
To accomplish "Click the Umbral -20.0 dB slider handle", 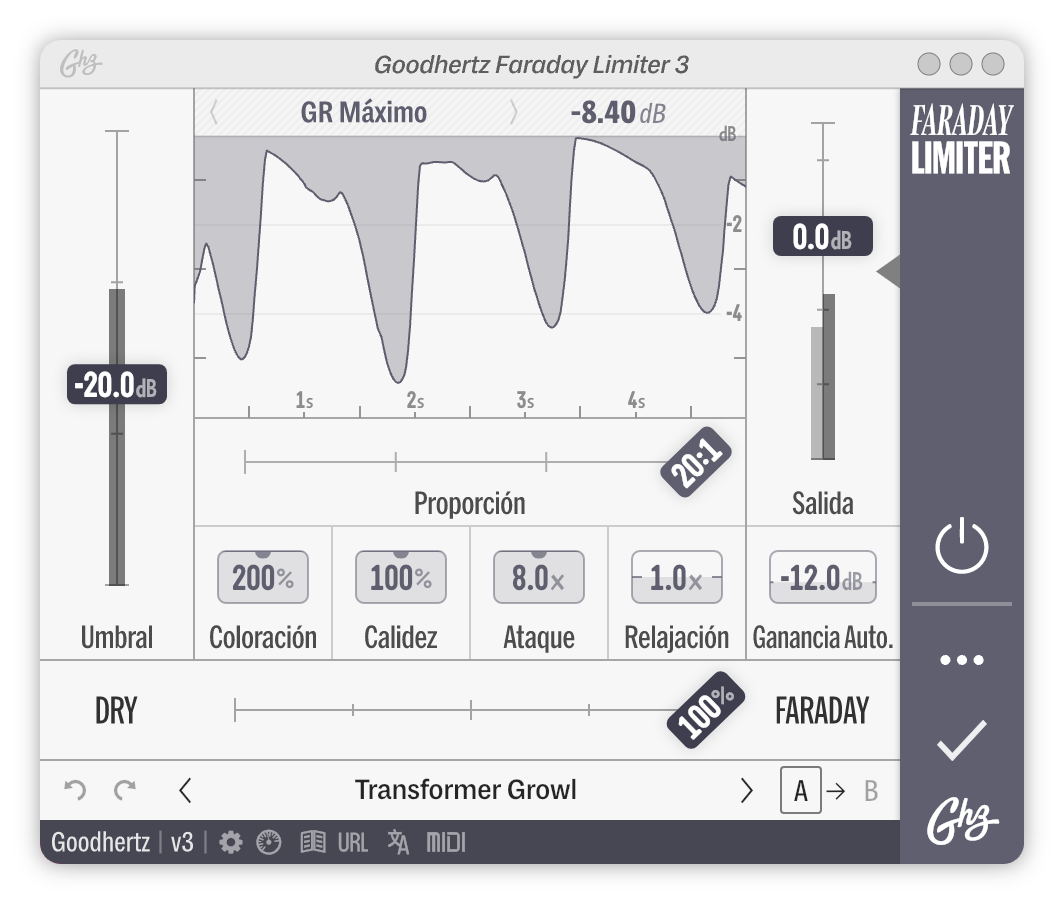I will click(x=117, y=384).
